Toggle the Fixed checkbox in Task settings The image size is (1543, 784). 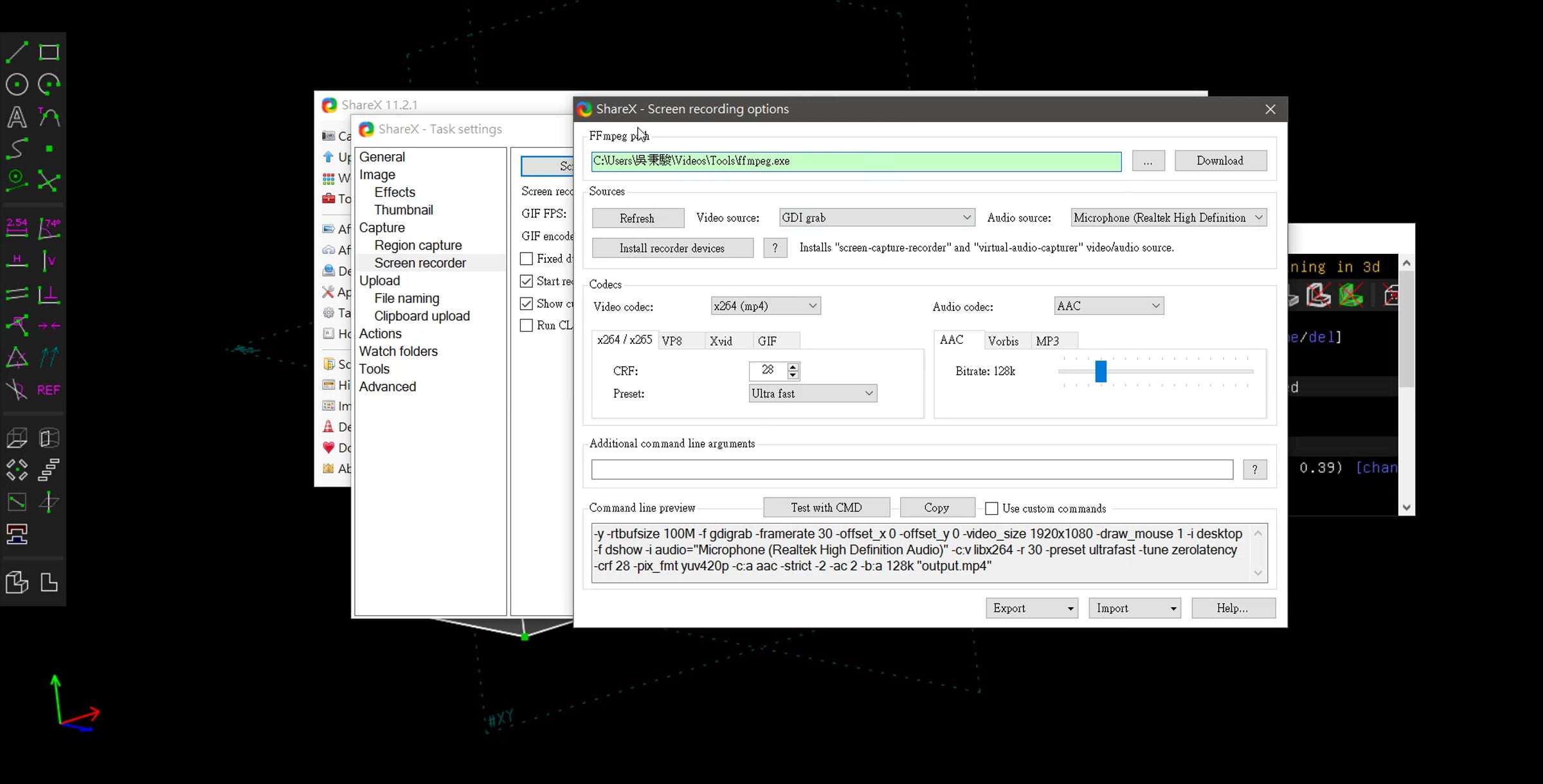[x=527, y=258]
